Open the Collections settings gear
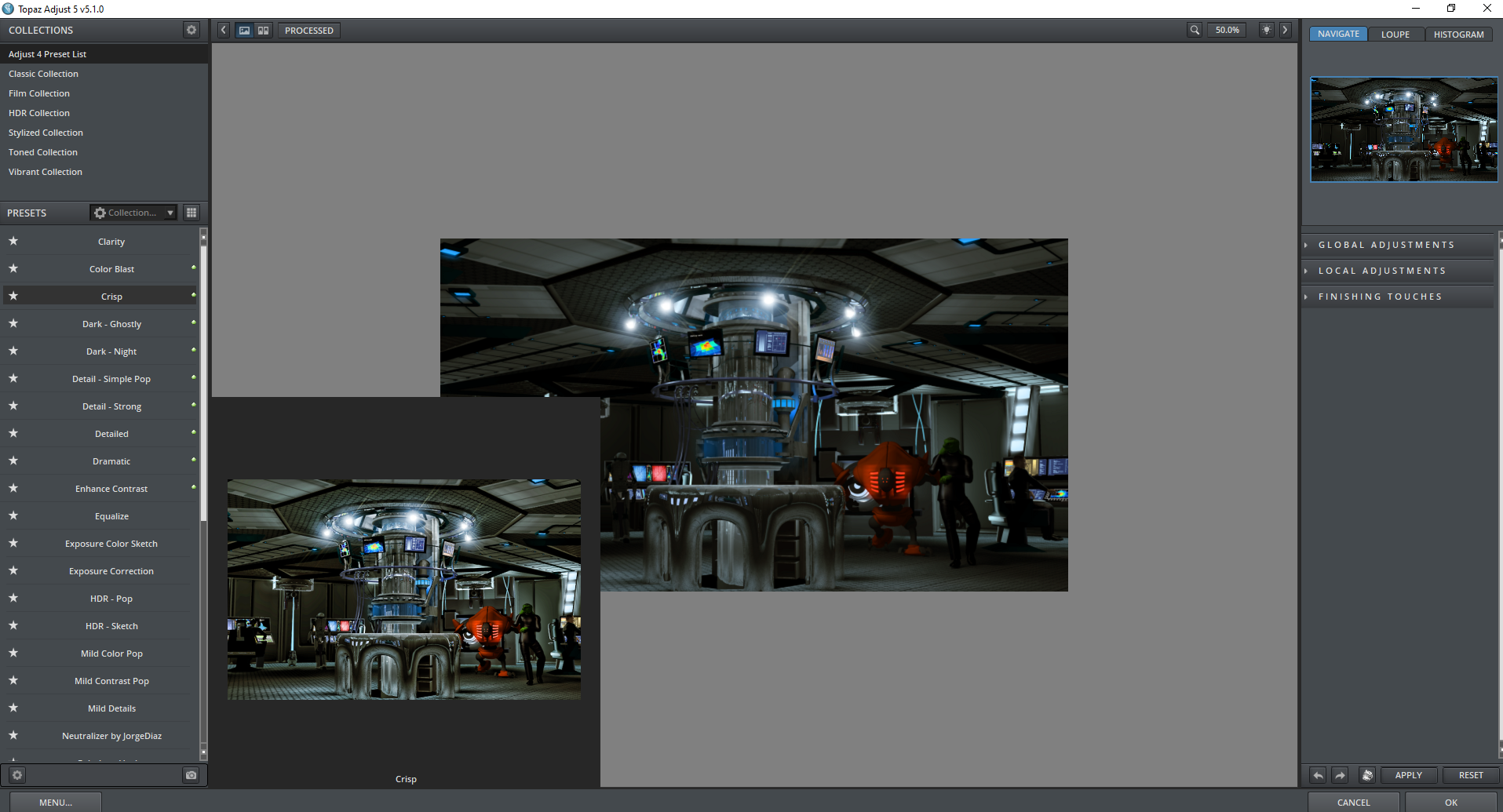This screenshot has width=1503, height=812. coord(192,30)
